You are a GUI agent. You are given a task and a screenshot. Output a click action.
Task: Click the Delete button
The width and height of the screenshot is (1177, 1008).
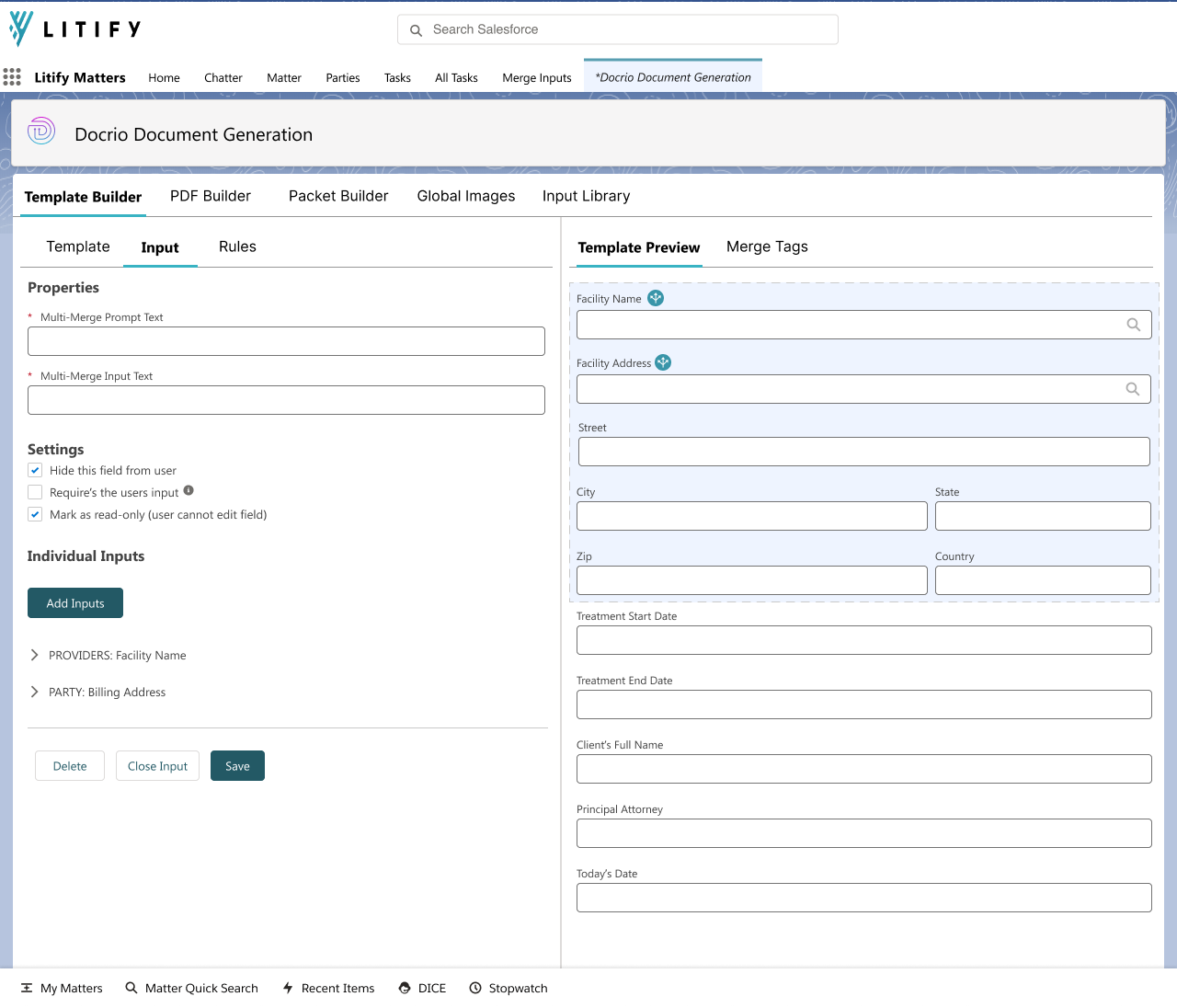(x=70, y=766)
